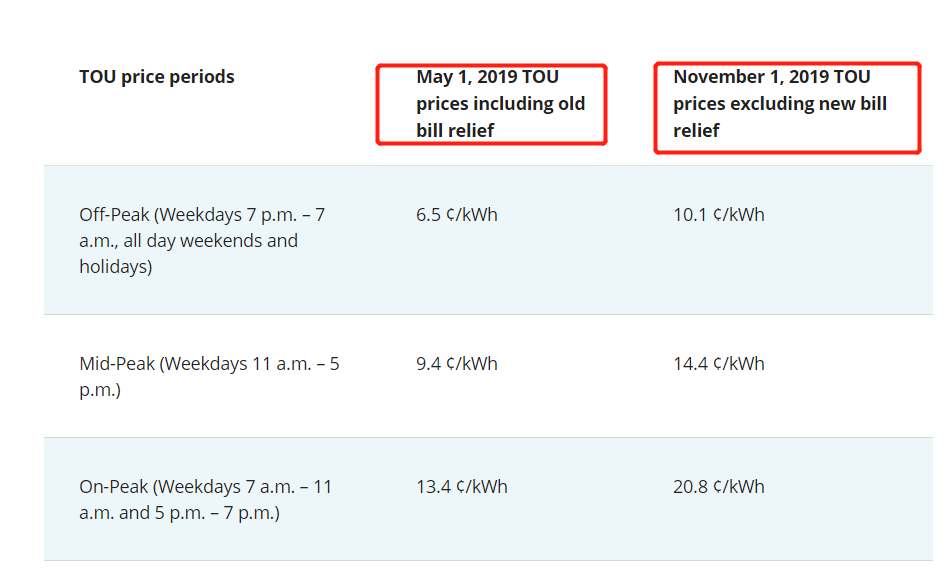950x584 pixels.
Task: Click the On-Peak period row label
Action: pyautogui.click(x=205, y=500)
